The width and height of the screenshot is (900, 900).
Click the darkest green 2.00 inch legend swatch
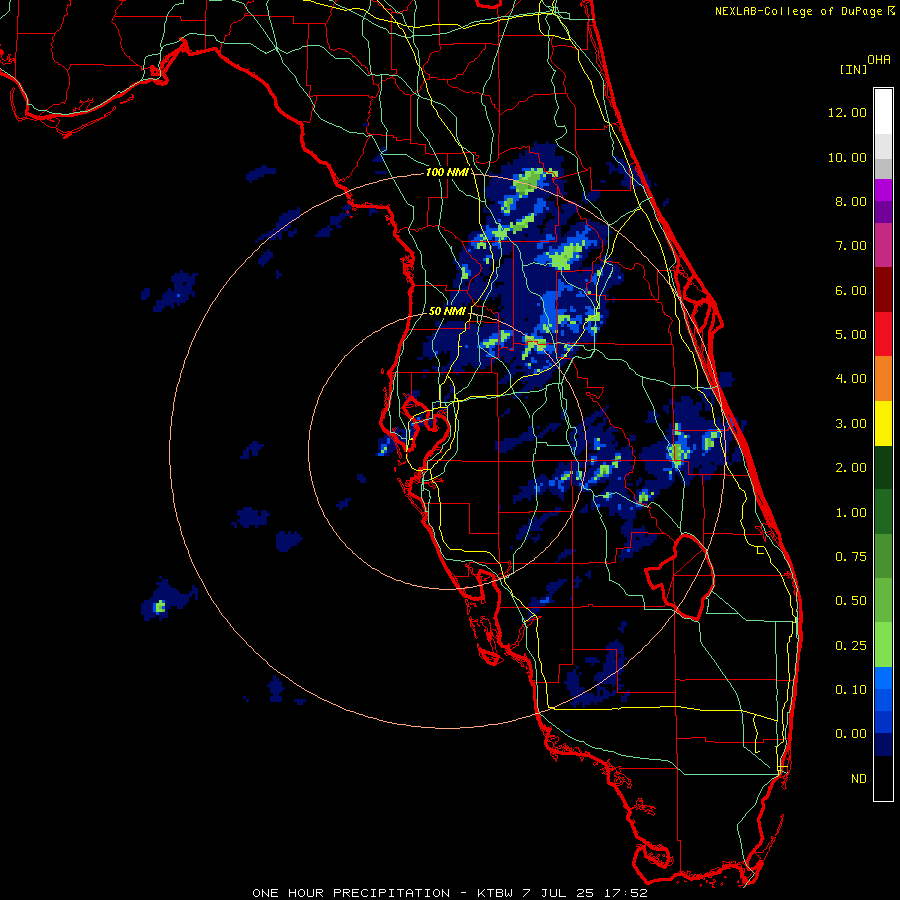click(x=883, y=467)
